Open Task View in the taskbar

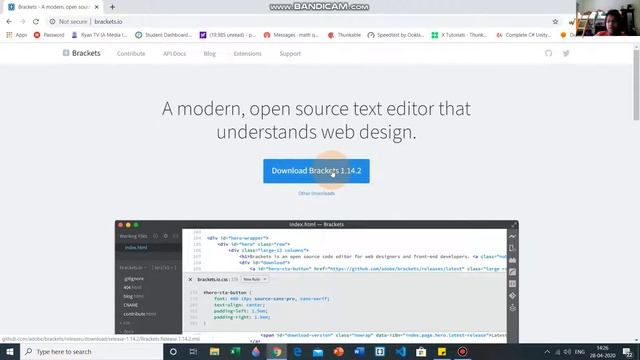click(193, 351)
